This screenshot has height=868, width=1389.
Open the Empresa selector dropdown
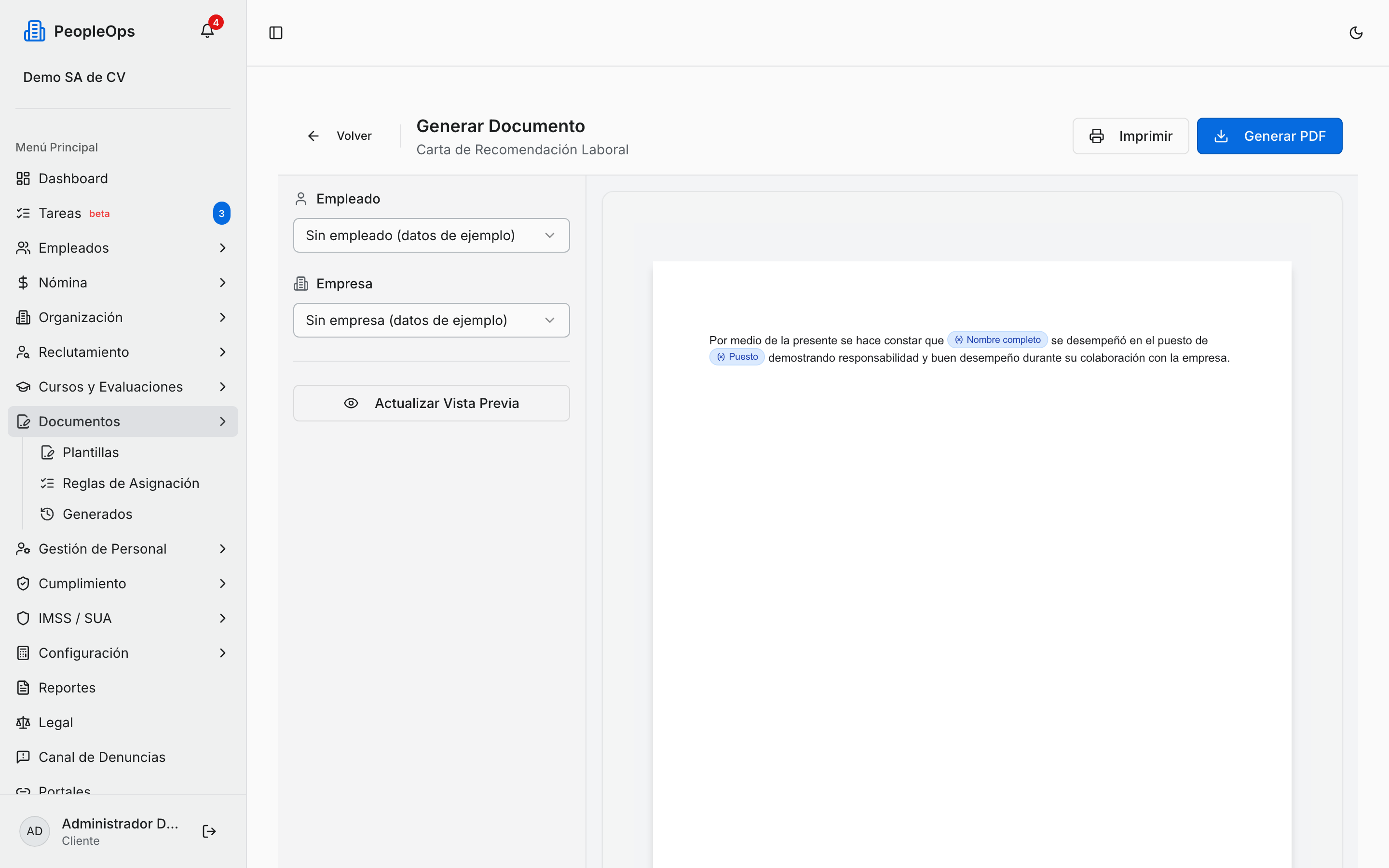click(x=431, y=320)
